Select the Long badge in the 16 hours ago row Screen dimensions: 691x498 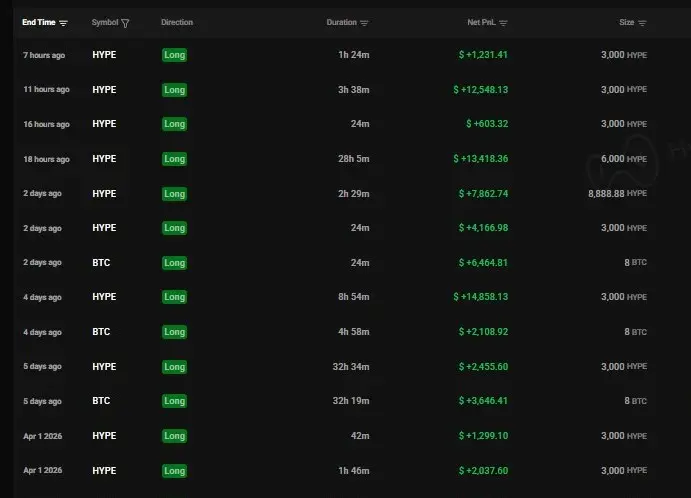point(175,124)
